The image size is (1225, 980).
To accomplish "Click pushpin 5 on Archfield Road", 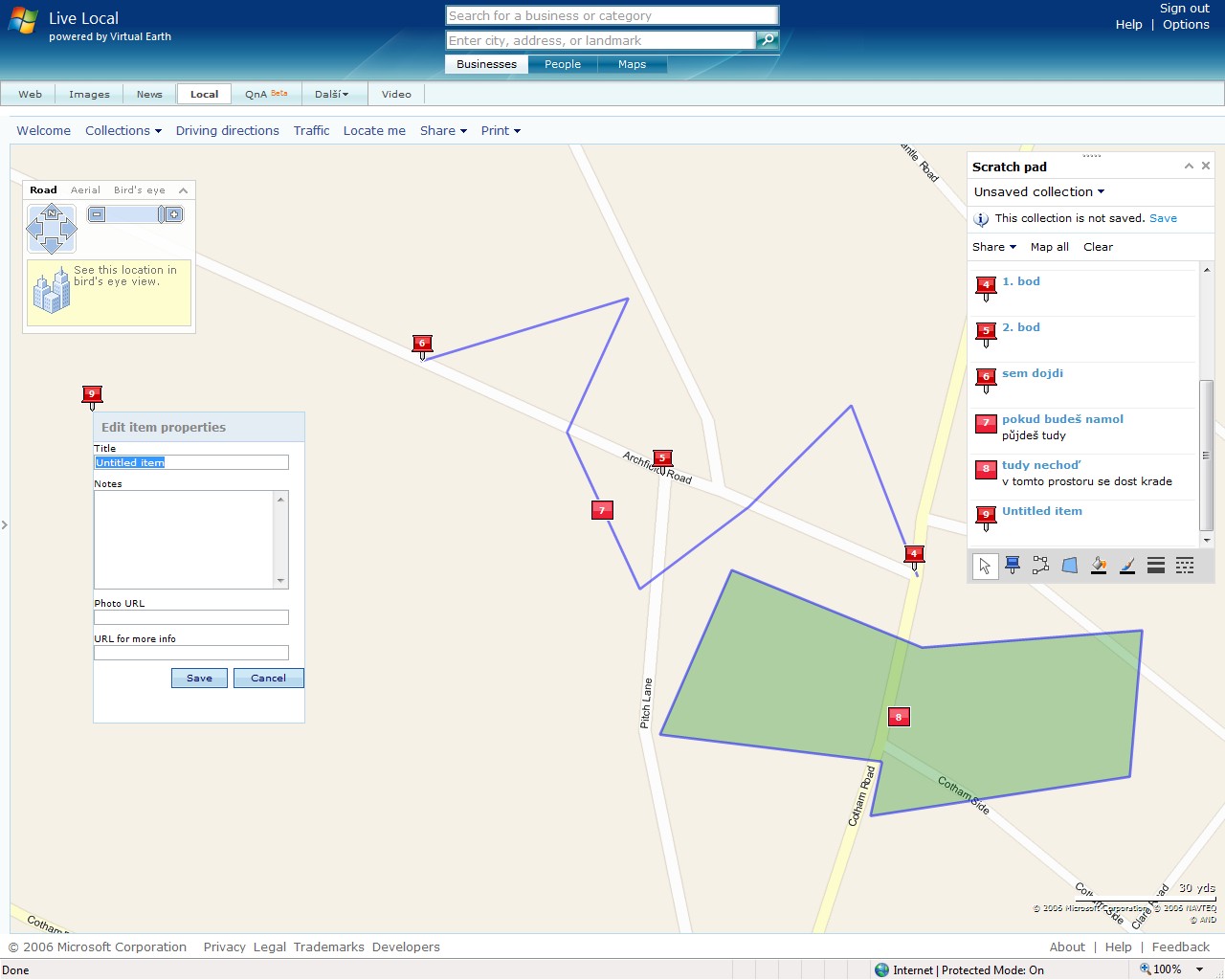I will click(662, 460).
